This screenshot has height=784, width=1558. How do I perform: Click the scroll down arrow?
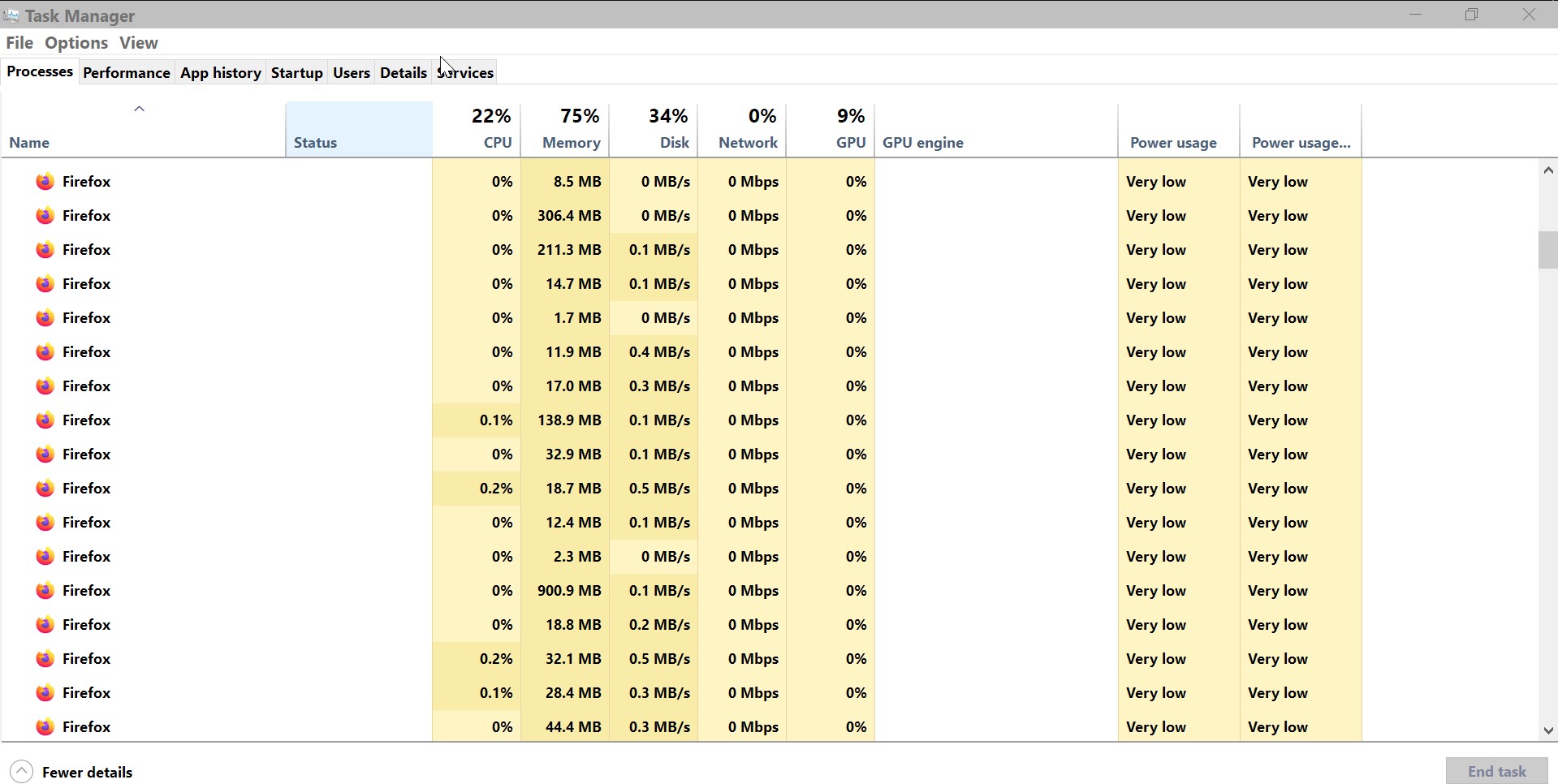point(1547,730)
